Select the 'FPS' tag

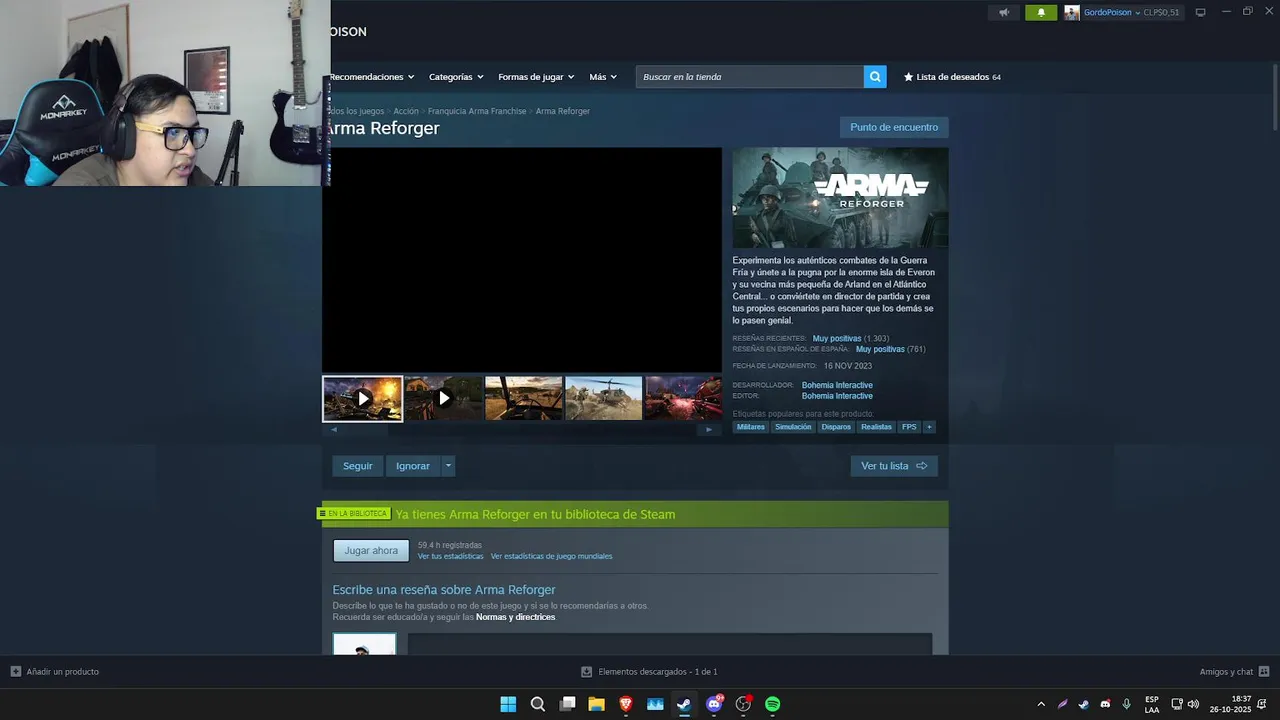pyautogui.click(x=909, y=427)
